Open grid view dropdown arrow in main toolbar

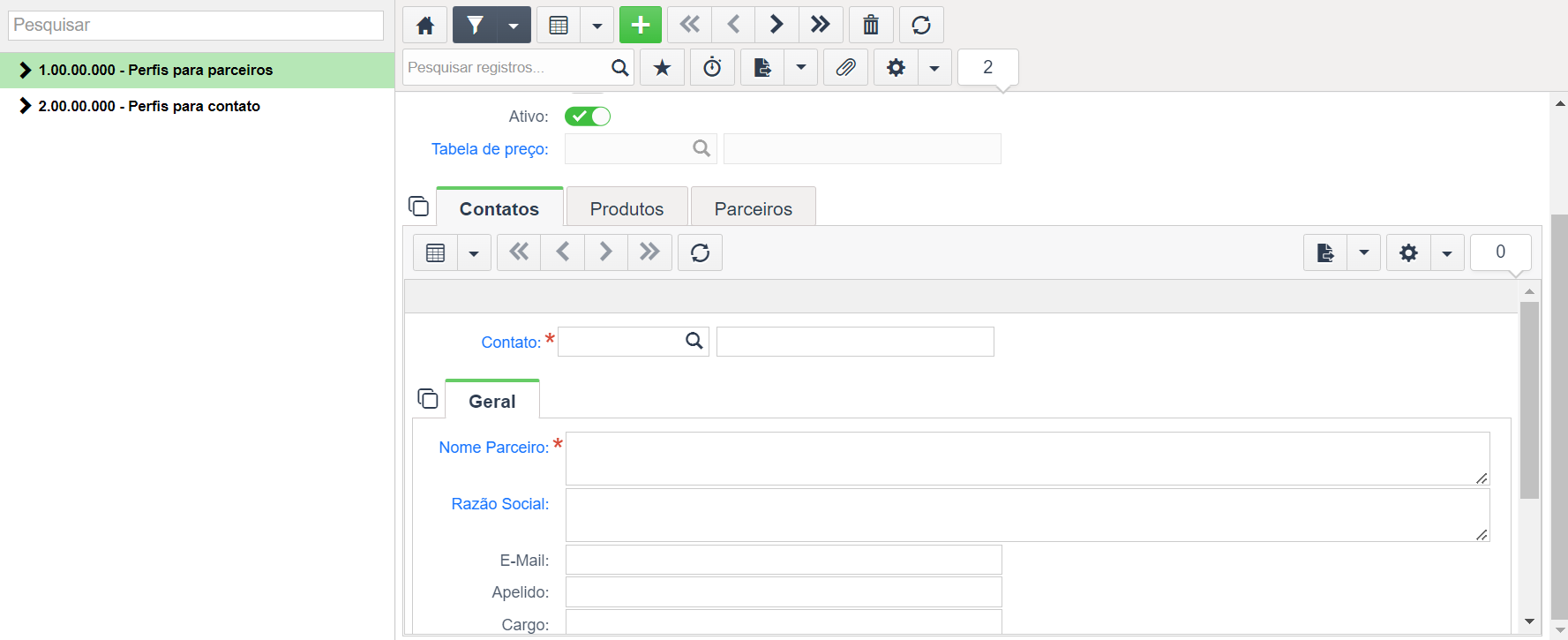click(597, 25)
